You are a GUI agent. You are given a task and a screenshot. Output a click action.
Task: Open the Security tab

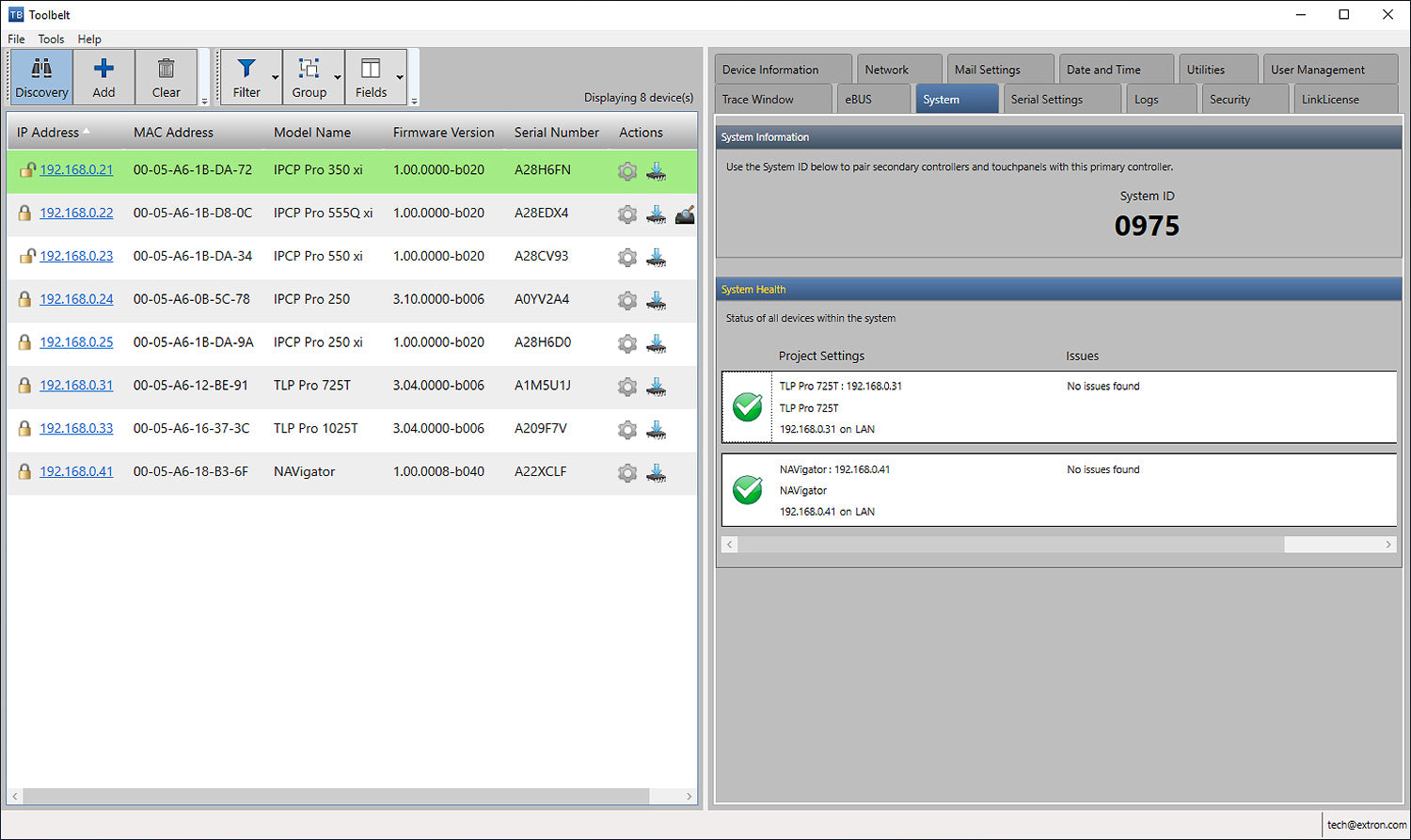point(1245,99)
